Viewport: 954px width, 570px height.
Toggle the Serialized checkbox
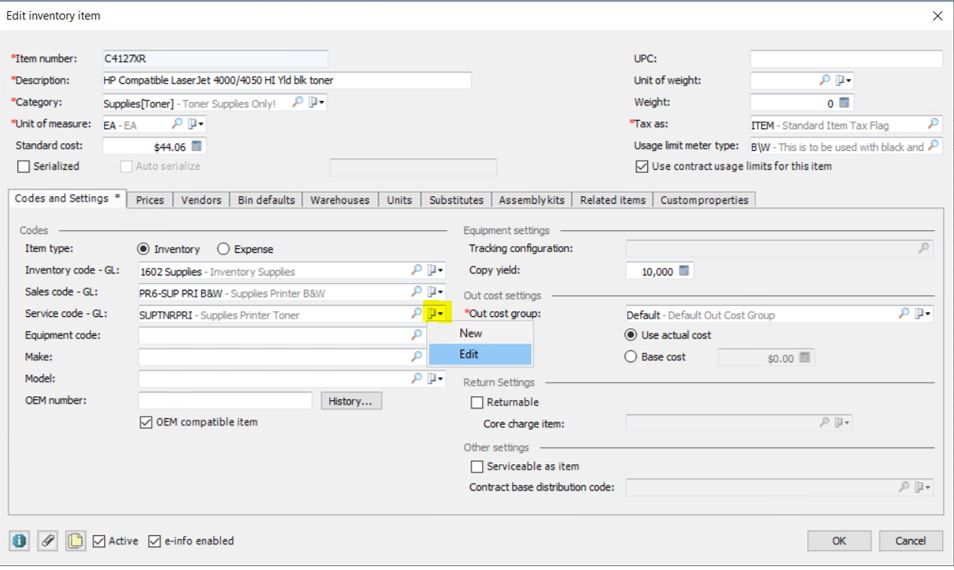pyautogui.click(x=24, y=167)
